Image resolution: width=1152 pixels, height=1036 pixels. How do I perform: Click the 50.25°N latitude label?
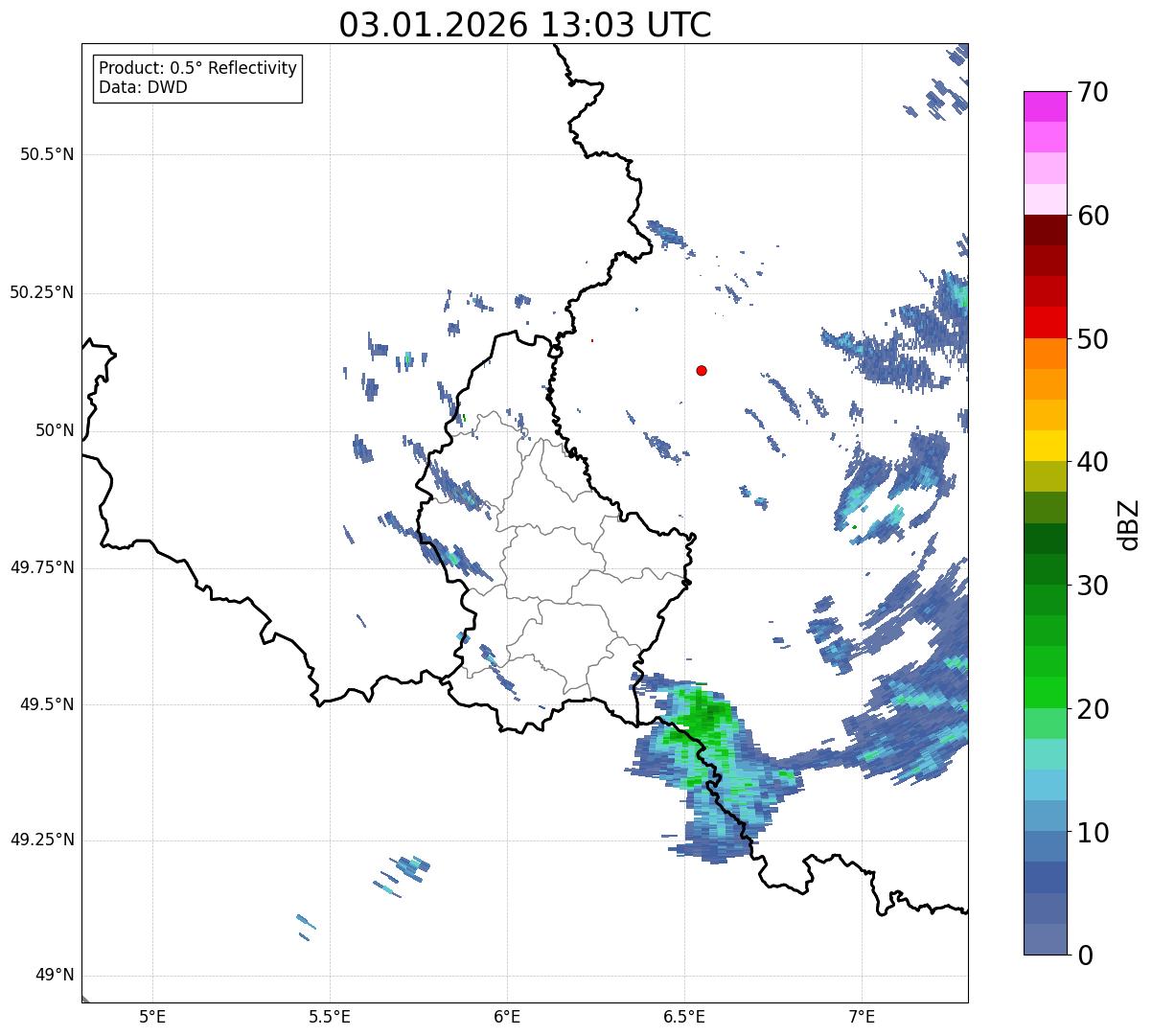42,292
